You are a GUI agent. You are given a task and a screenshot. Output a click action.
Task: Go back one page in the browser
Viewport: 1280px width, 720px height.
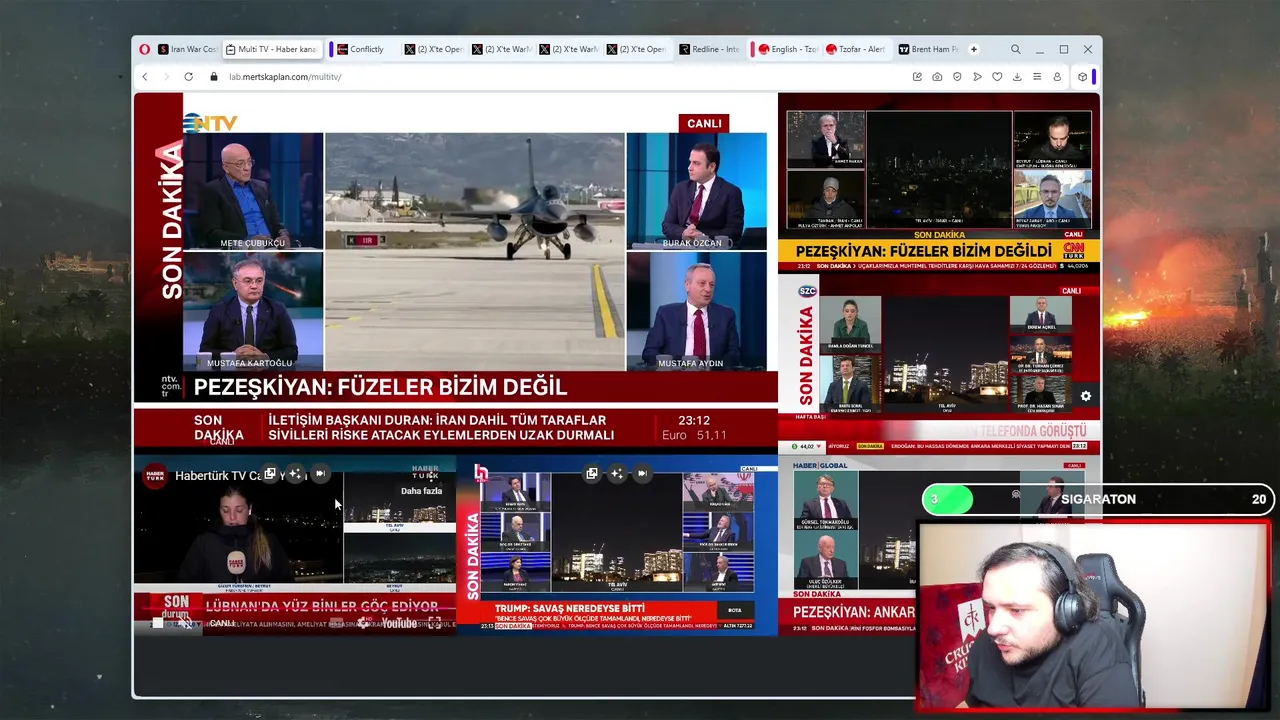[x=144, y=77]
